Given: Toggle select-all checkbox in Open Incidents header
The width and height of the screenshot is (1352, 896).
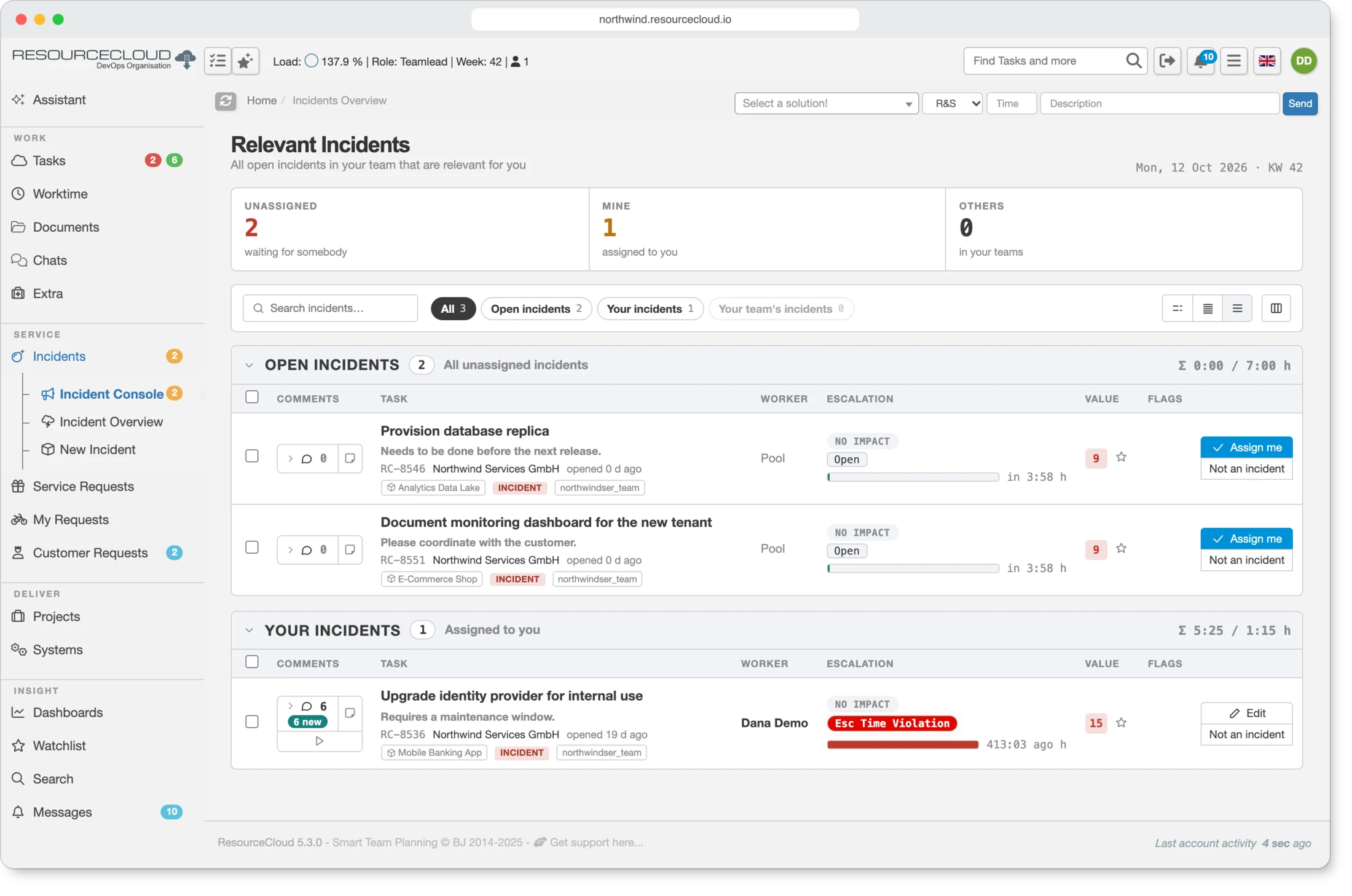Looking at the screenshot, I should point(252,397).
